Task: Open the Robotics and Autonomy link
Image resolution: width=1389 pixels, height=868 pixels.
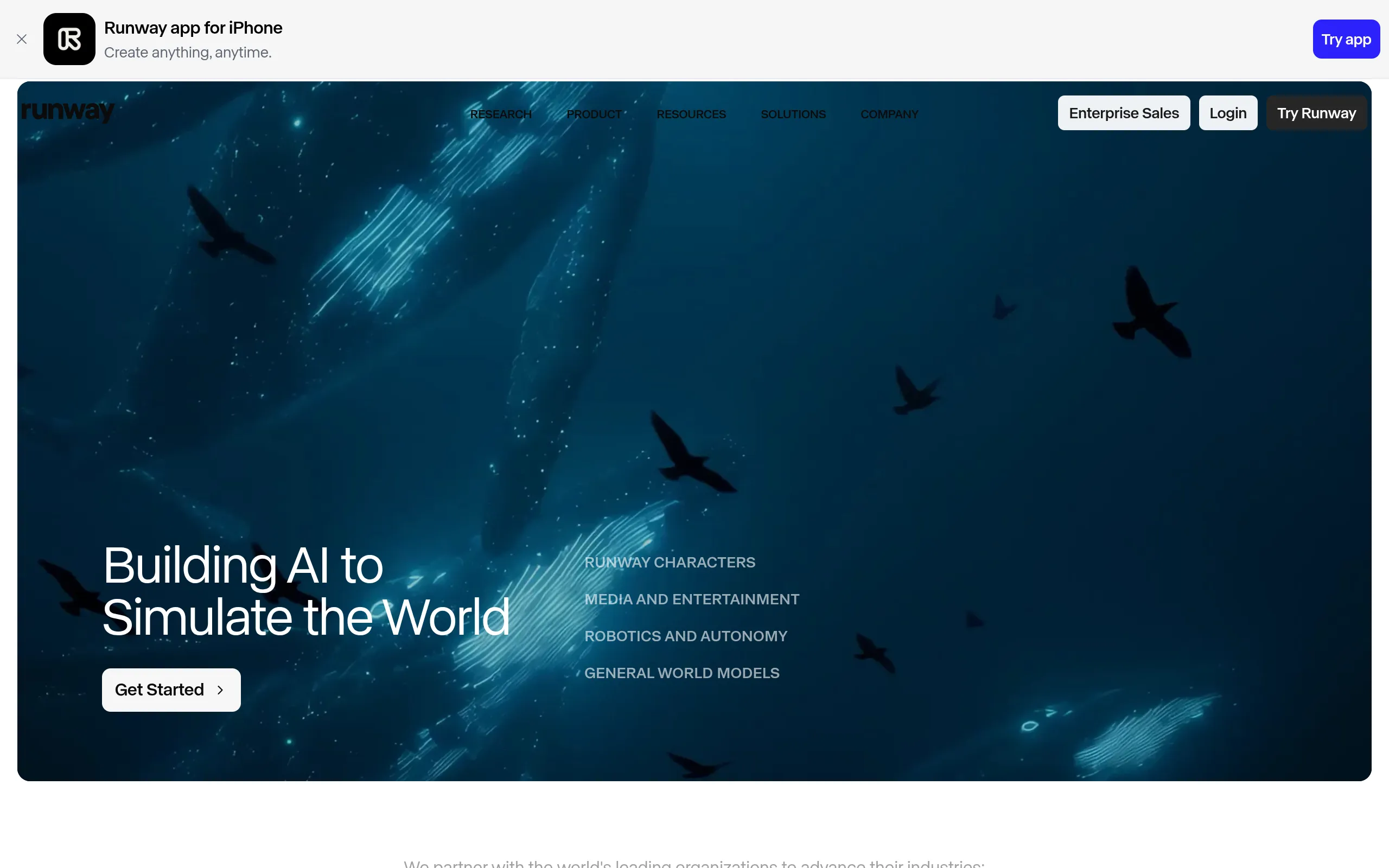Action: [686, 636]
